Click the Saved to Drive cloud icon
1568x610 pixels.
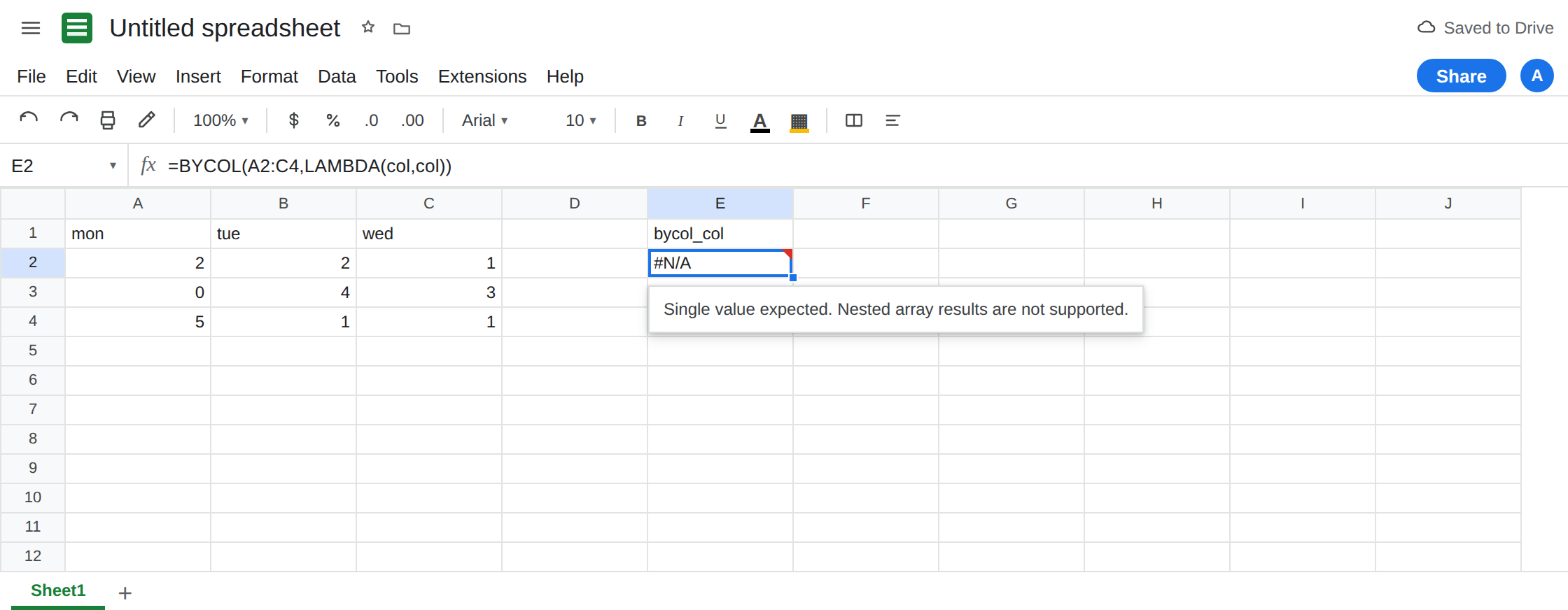1426,28
